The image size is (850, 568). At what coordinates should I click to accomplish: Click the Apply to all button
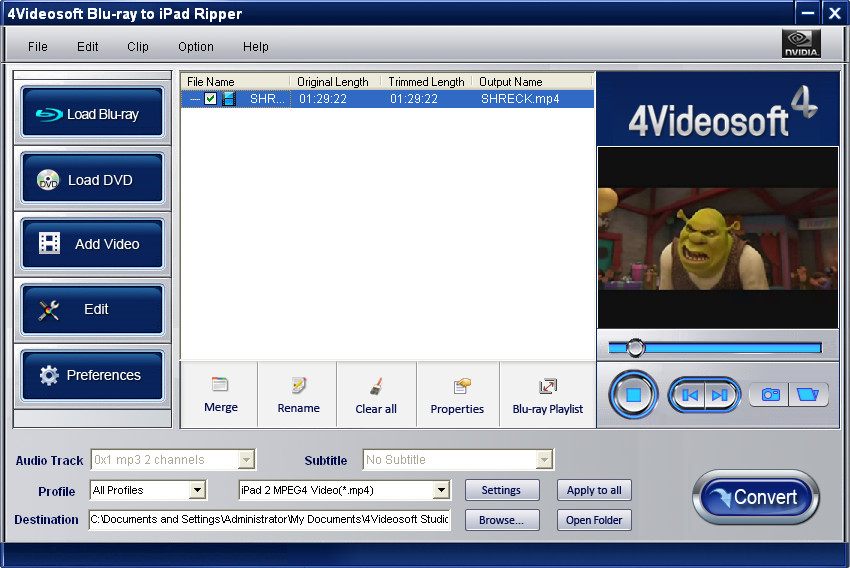[x=594, y=490]
